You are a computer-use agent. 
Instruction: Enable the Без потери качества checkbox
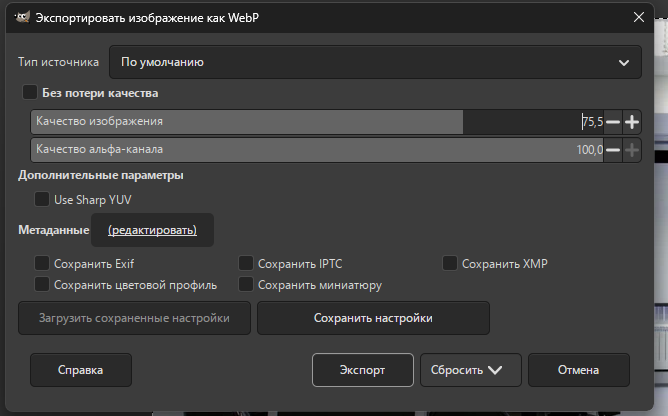pyautogui.click(x=30, y=92)
